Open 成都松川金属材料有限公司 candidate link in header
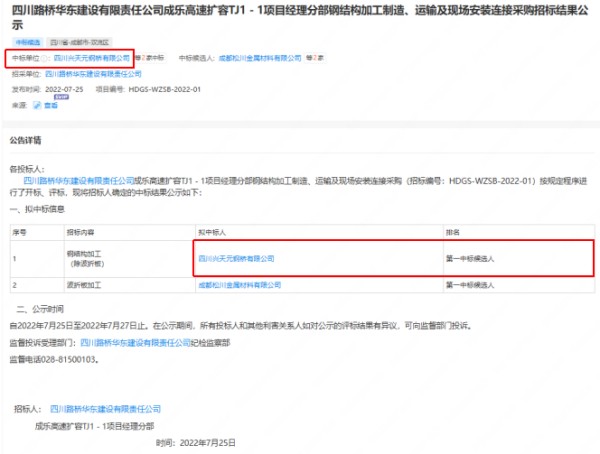The width and height of the screenshot is (600, 454). pos(260,58)
